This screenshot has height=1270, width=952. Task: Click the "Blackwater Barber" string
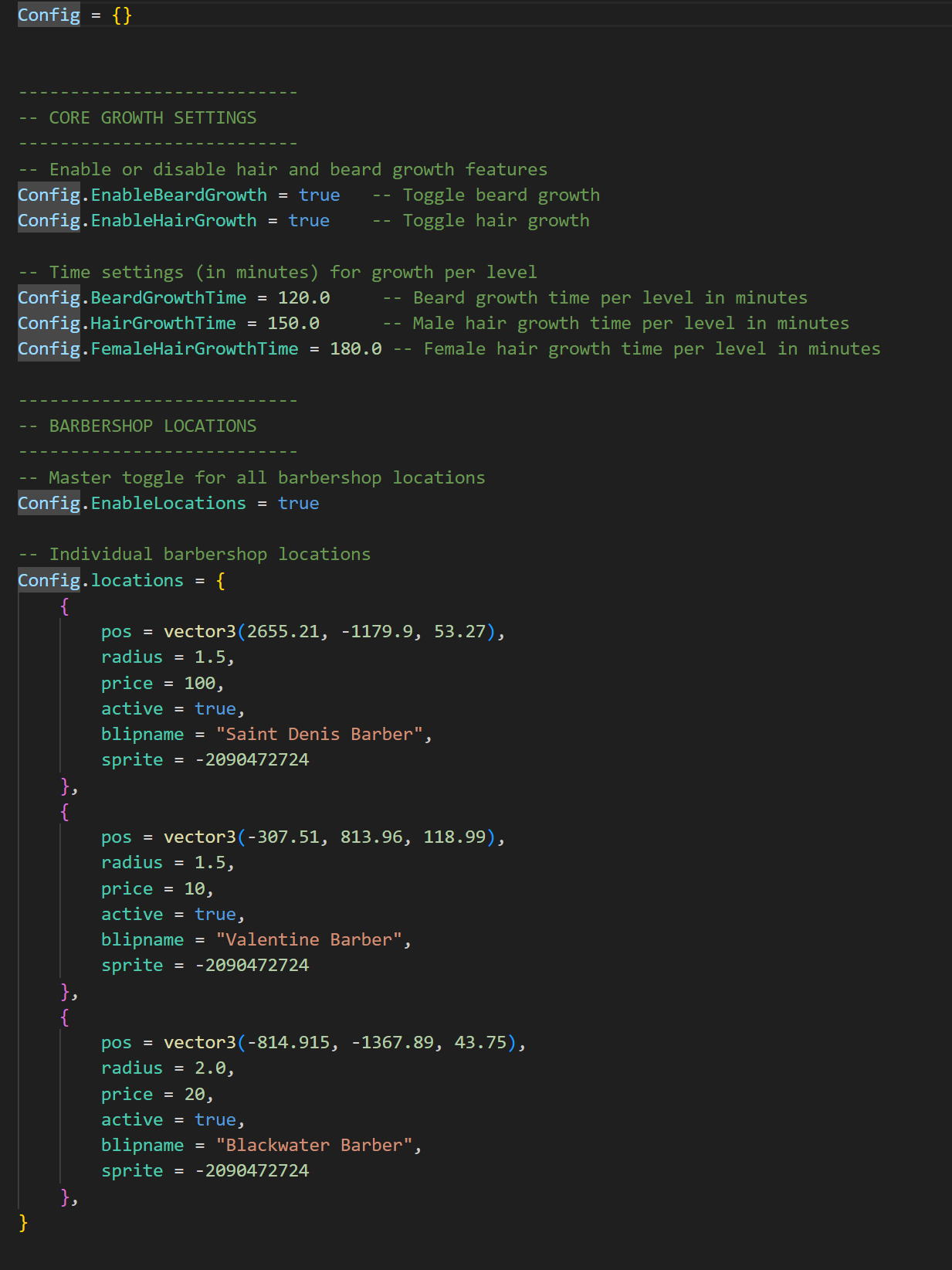tap(314, 1145)
